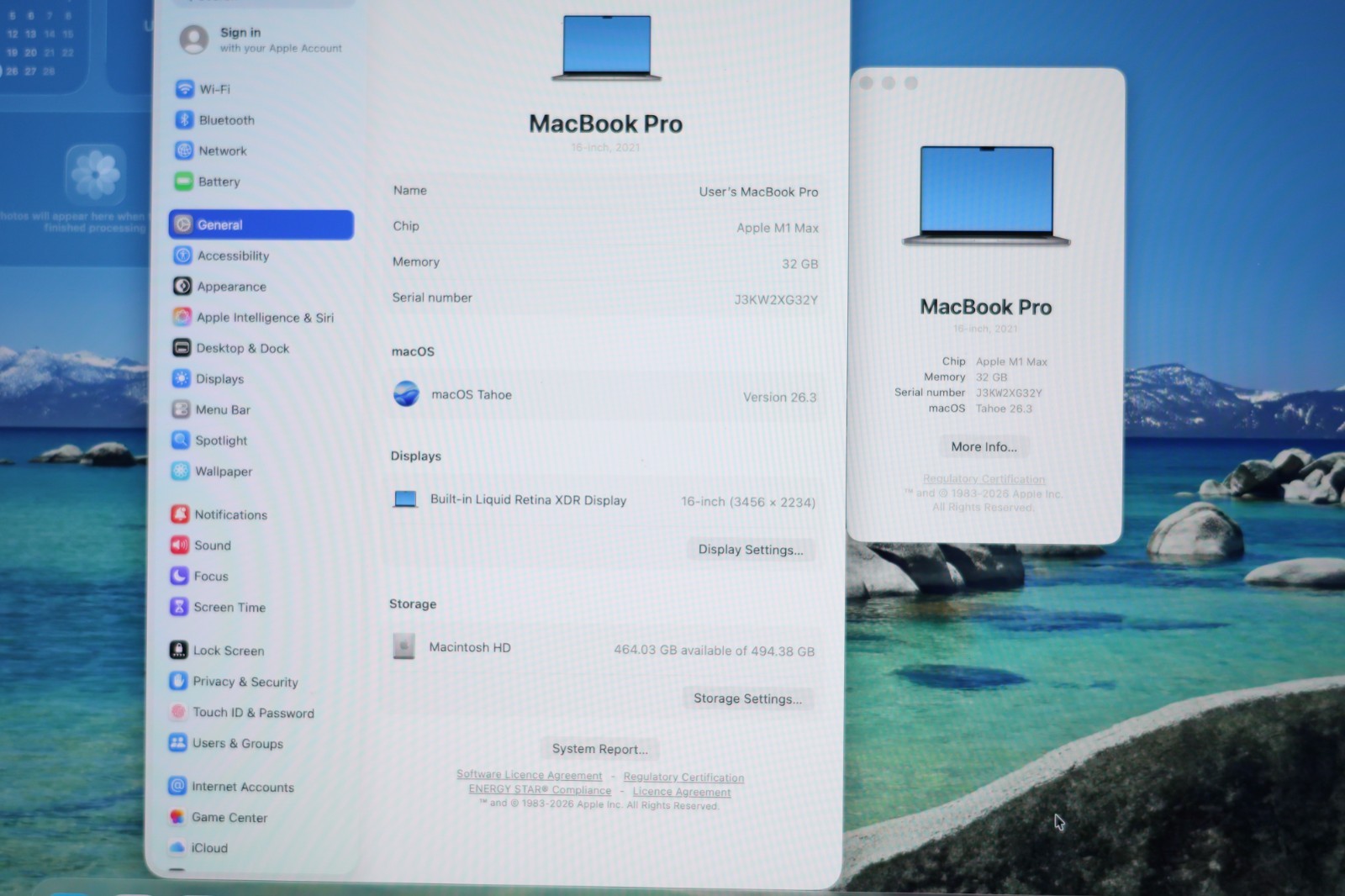Viewport: 1345px width, 896px height.
Task: Click the Accessibility icon
Action: (182, 256)
